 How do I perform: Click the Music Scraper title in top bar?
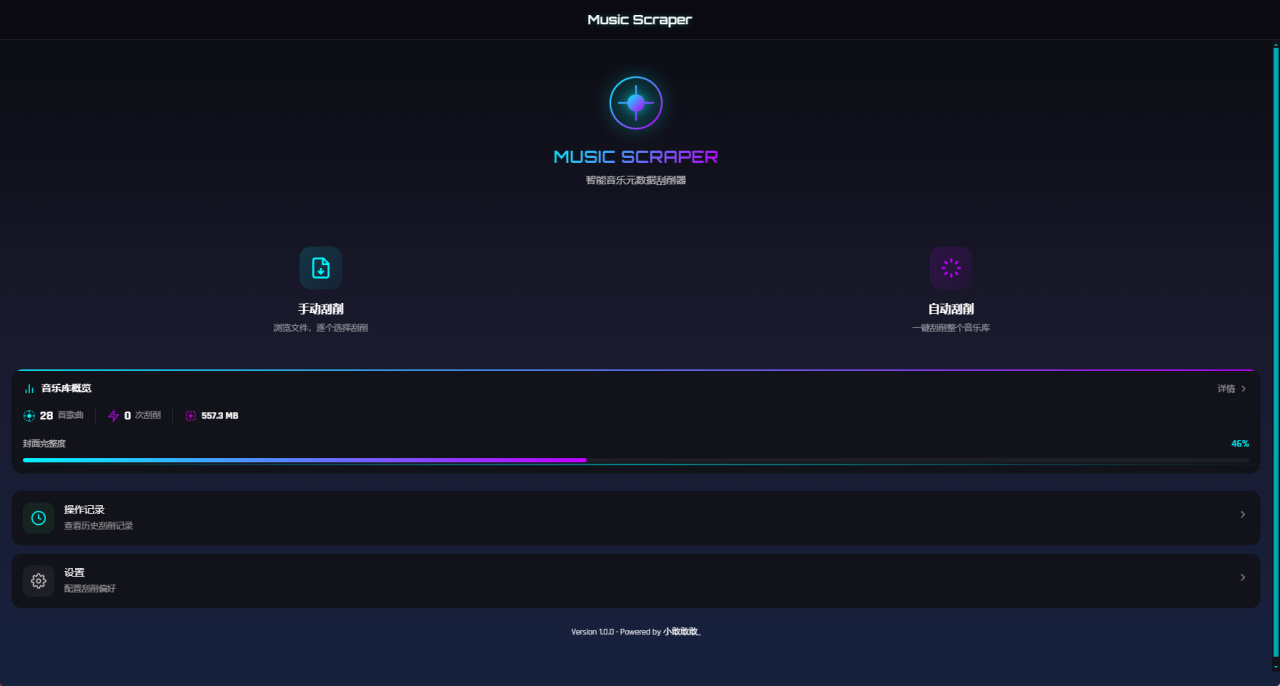point(639,20)
